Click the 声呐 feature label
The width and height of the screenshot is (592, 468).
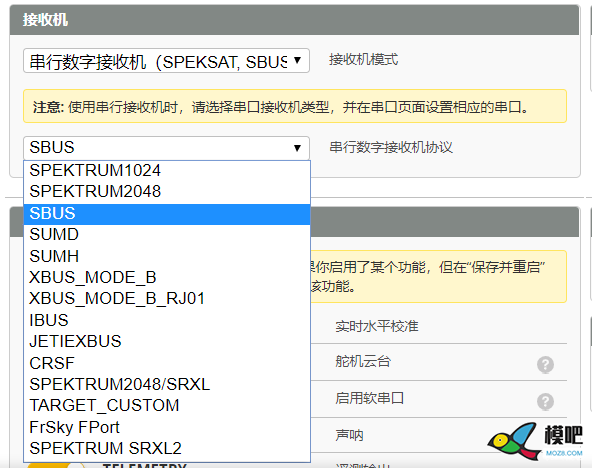point(349,435)
